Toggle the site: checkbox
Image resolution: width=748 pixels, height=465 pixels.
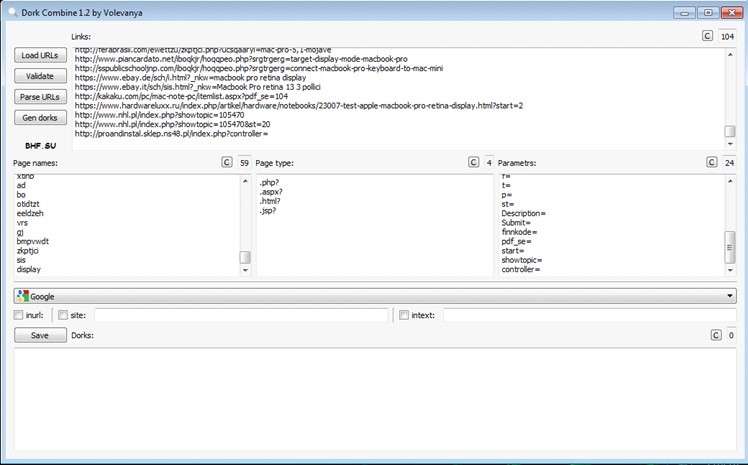tap(64, 316)
